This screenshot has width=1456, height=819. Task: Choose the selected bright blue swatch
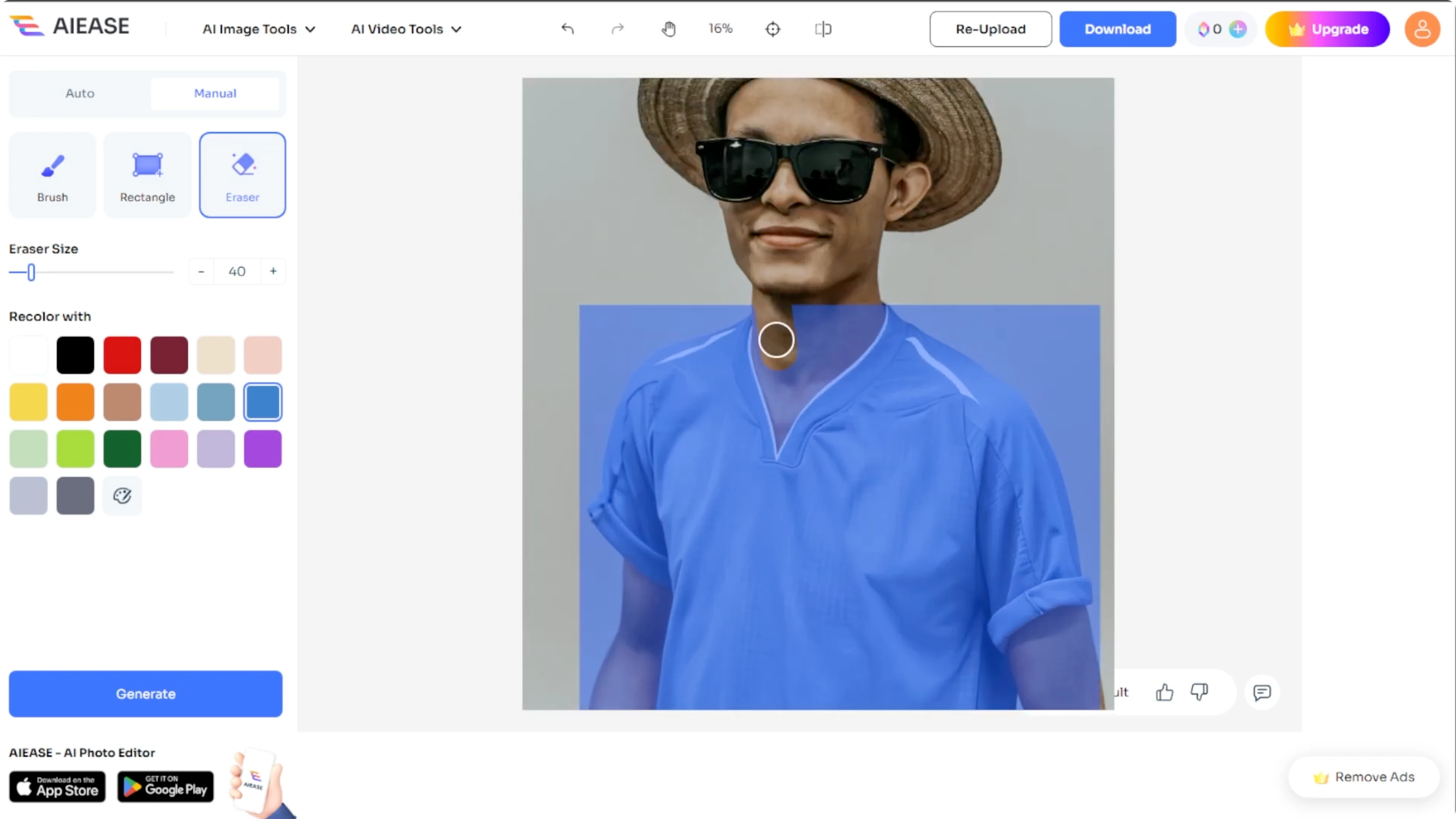coord(263,402)
